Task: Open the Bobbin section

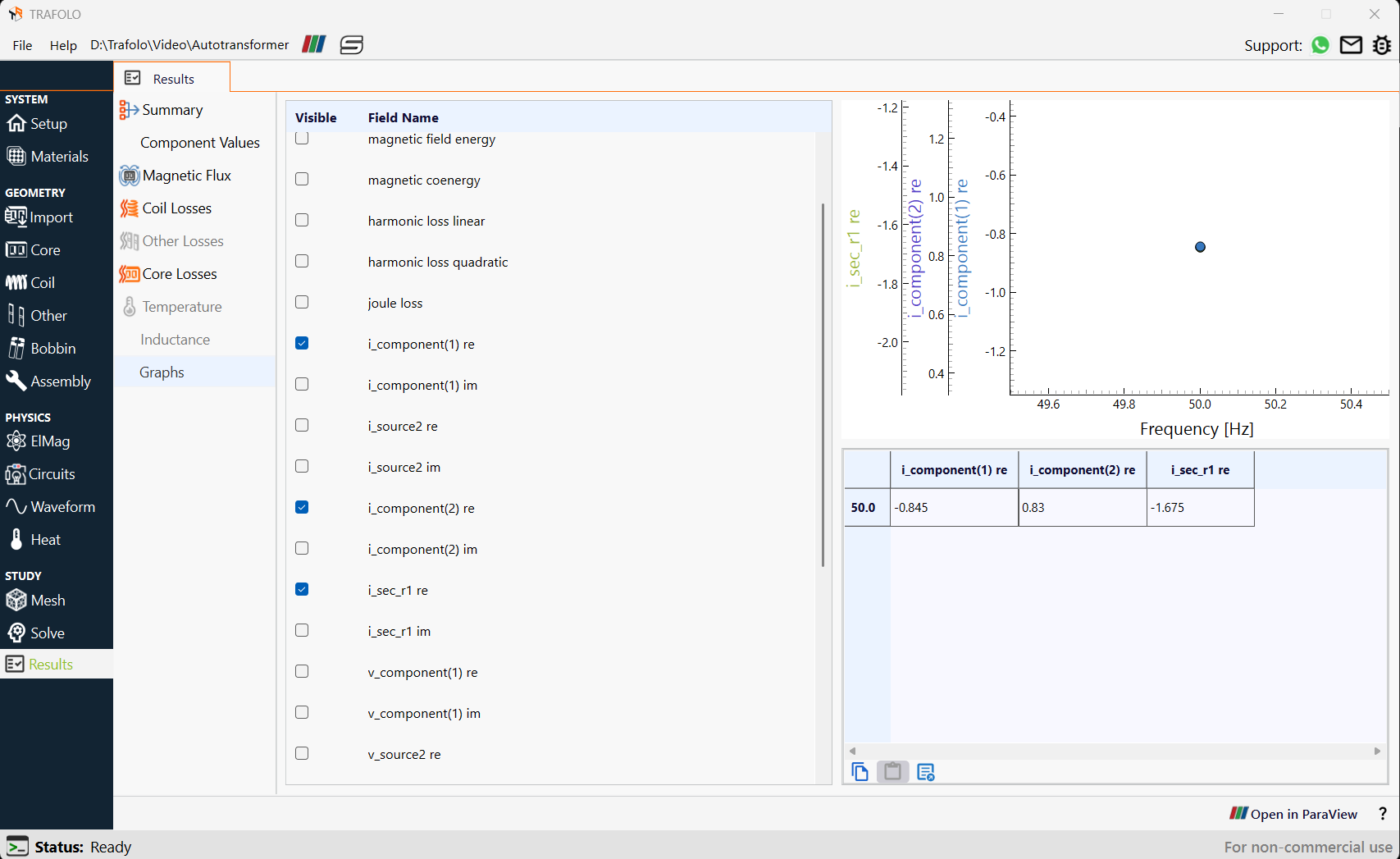Action: click(x=41, y=349)
